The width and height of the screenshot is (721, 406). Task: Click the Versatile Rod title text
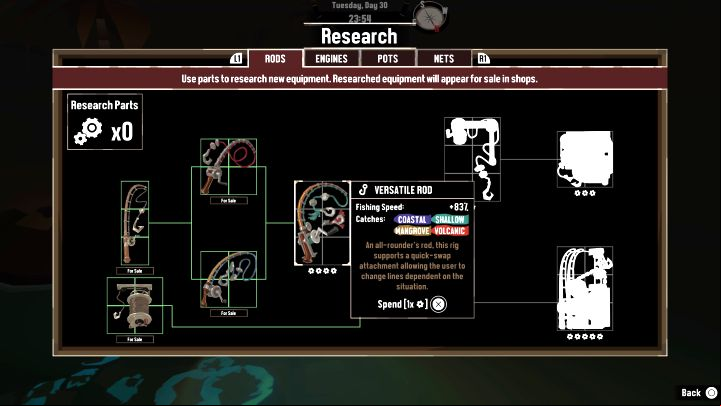pyautogui.click(x=403, y=190)
